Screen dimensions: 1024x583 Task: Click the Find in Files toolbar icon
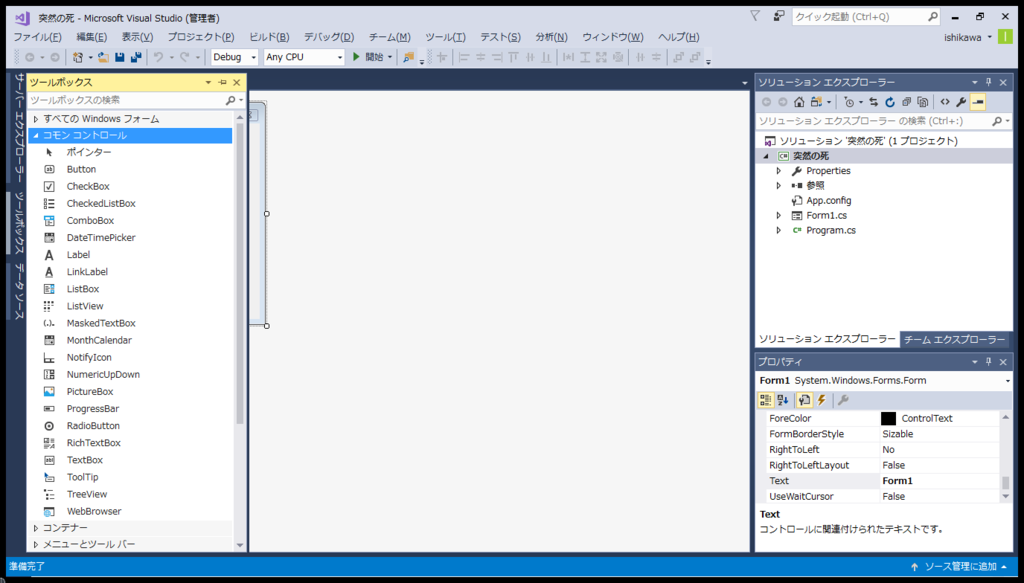[408, 57]
